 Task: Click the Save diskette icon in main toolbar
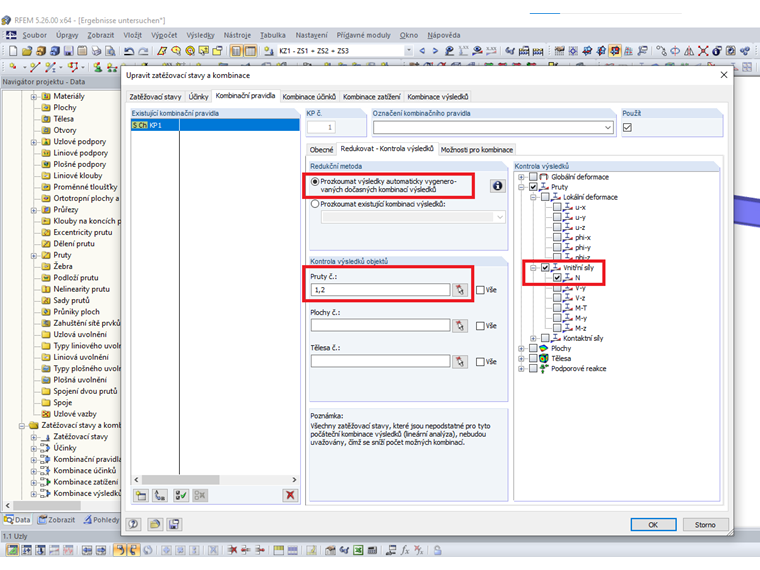tap(68, 51)
